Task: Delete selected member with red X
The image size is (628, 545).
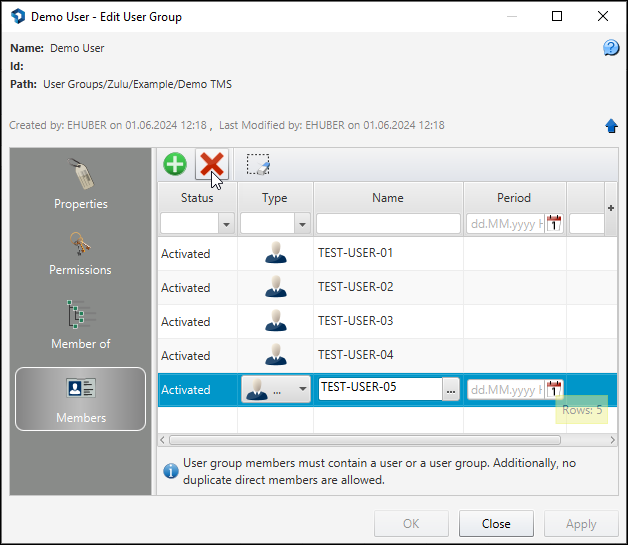Action: [212, 164]
